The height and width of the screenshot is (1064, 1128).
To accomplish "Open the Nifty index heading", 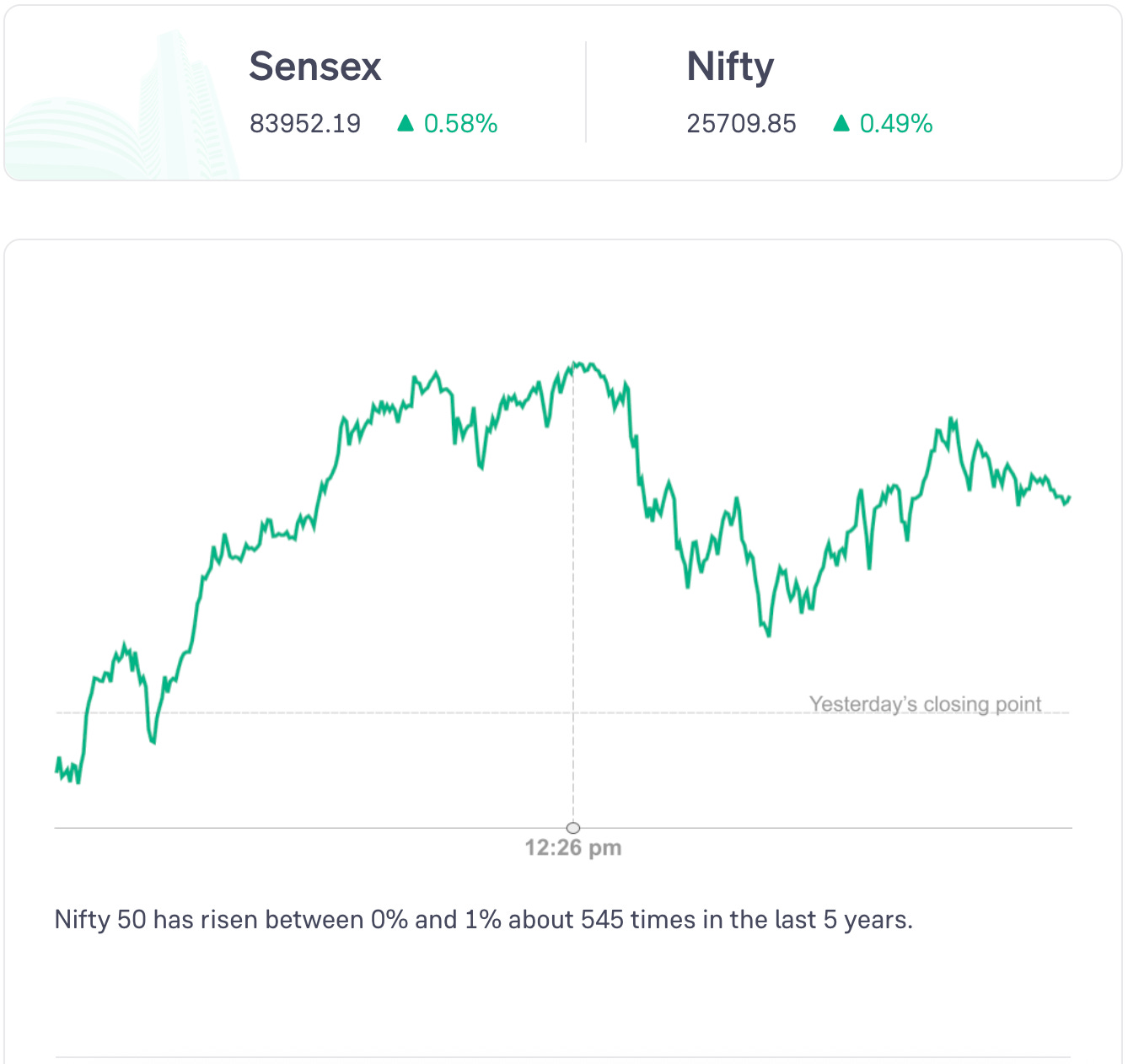I will pyautogui.click(x=730, y=67).
